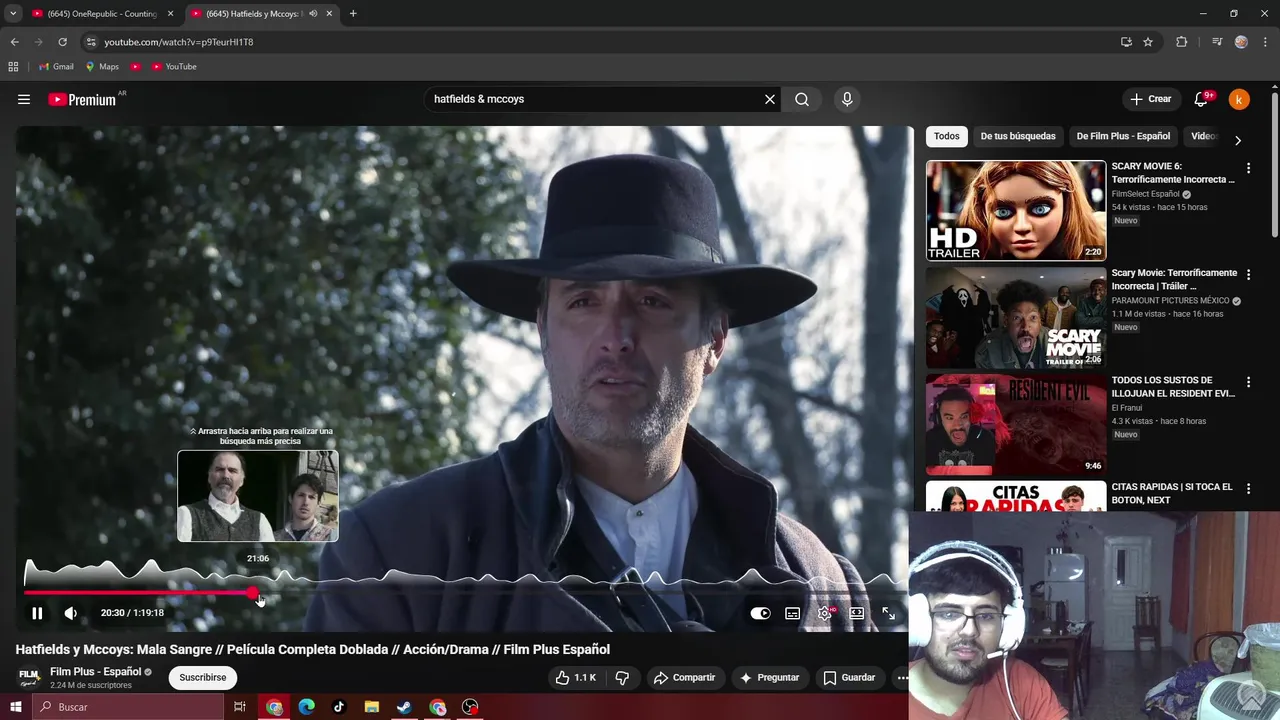Screen dimensions: 1280x720
Task: Click the Preguntar button
Action: [x=769, y=677]
